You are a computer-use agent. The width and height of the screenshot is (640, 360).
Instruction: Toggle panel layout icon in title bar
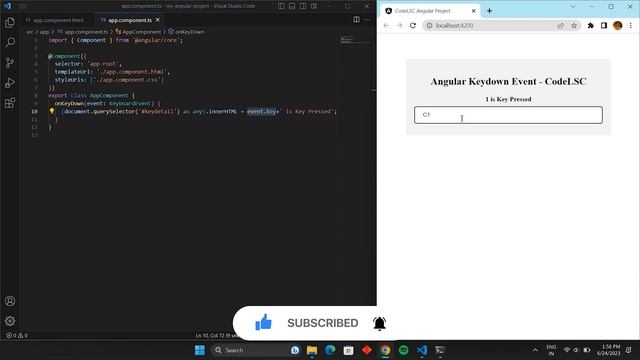tap(292, 6)
